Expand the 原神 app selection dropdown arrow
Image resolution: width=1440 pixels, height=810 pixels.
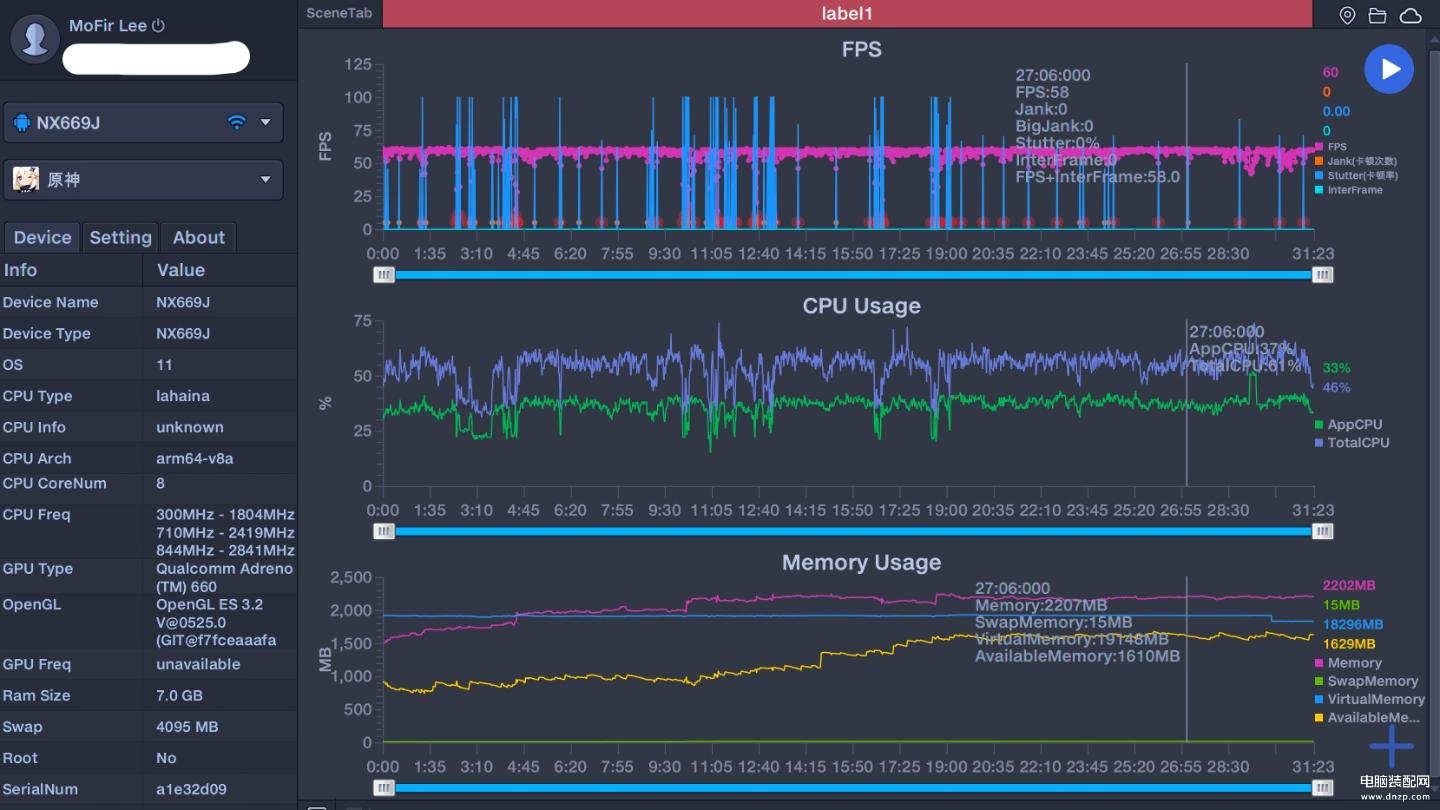click(x=266, y=179)
